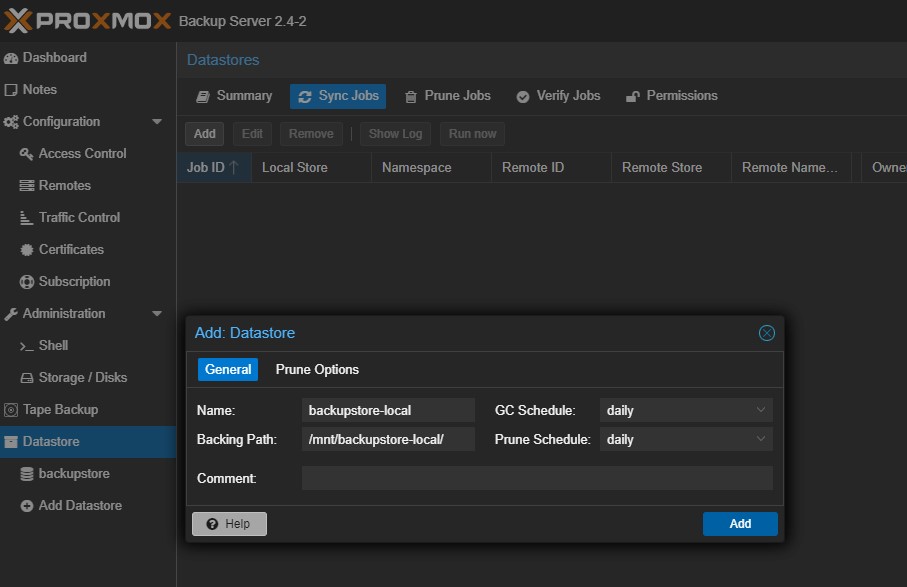Open Traffic Control settings

point(79,218)
